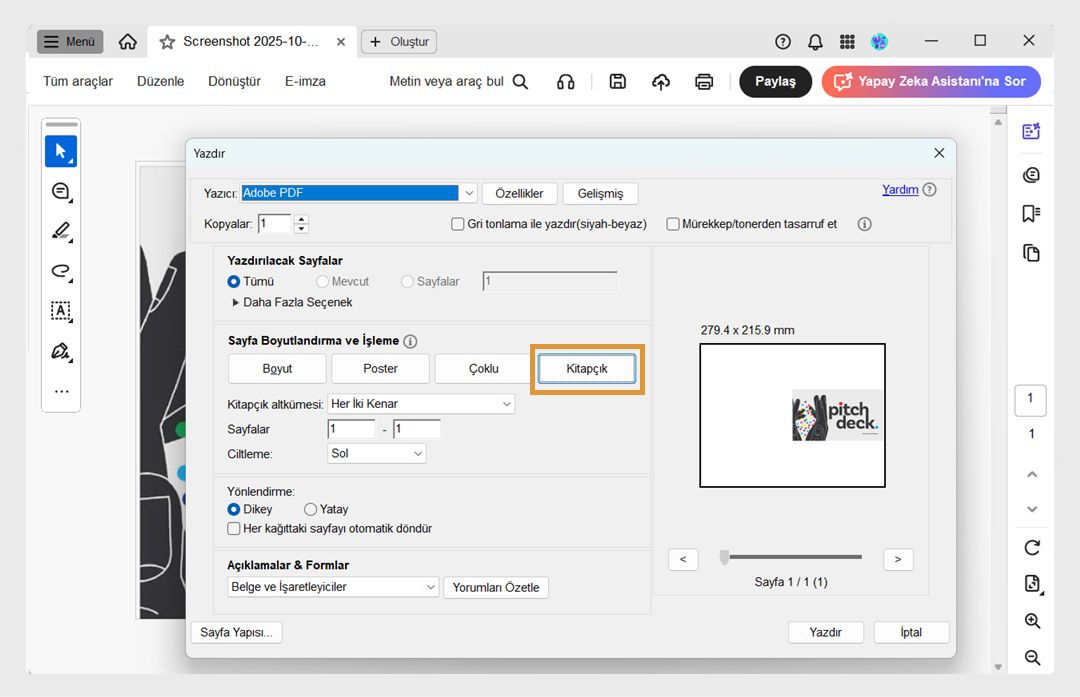The width and height of the screenshot is (1080, 697).
Task: Click previous page arrow under preview
Action: tap(683, 559)
